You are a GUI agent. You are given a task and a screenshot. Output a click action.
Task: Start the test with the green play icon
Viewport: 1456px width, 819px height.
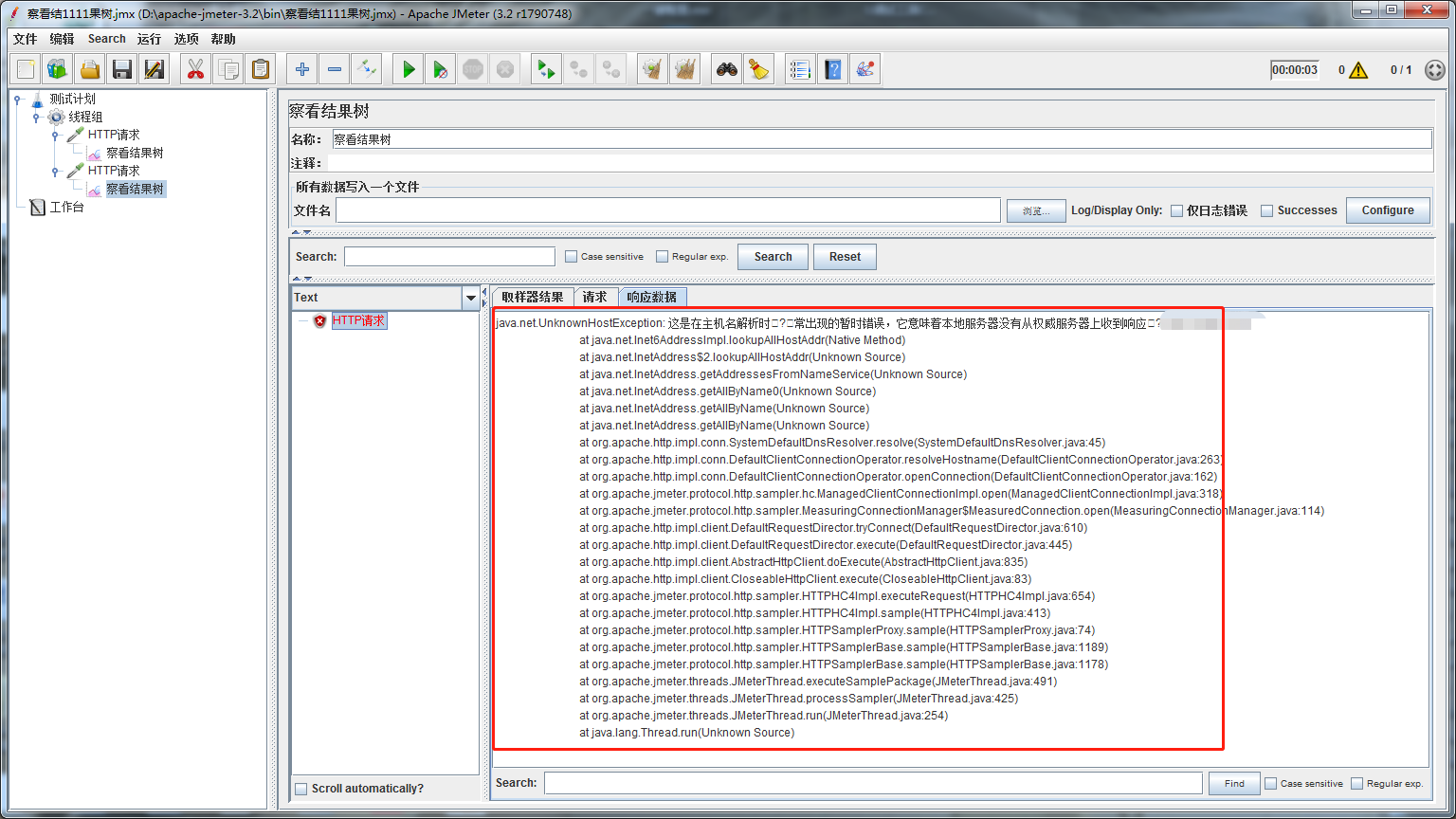coord(408,68)
